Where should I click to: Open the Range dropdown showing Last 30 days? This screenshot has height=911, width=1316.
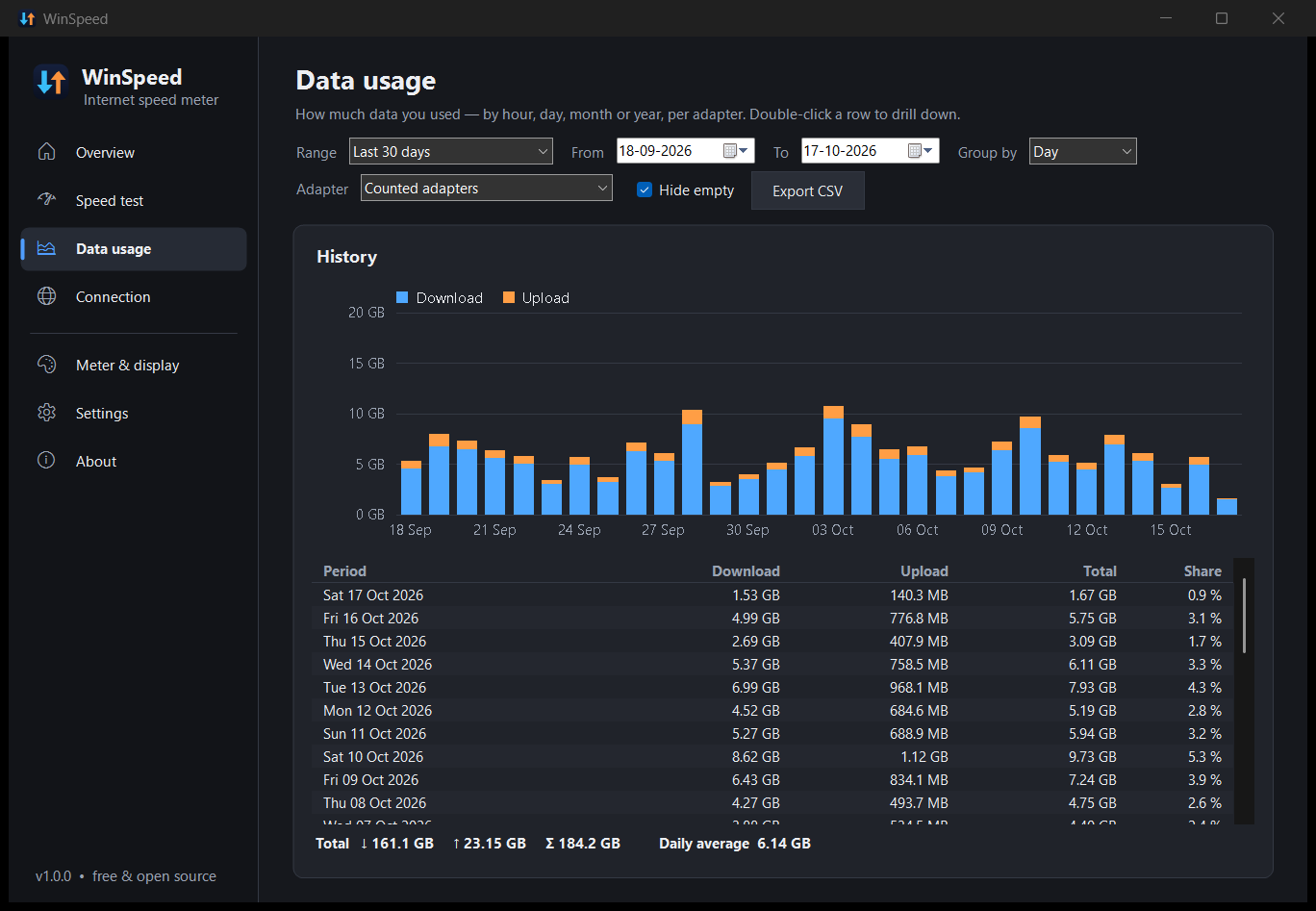coord(451,151)
